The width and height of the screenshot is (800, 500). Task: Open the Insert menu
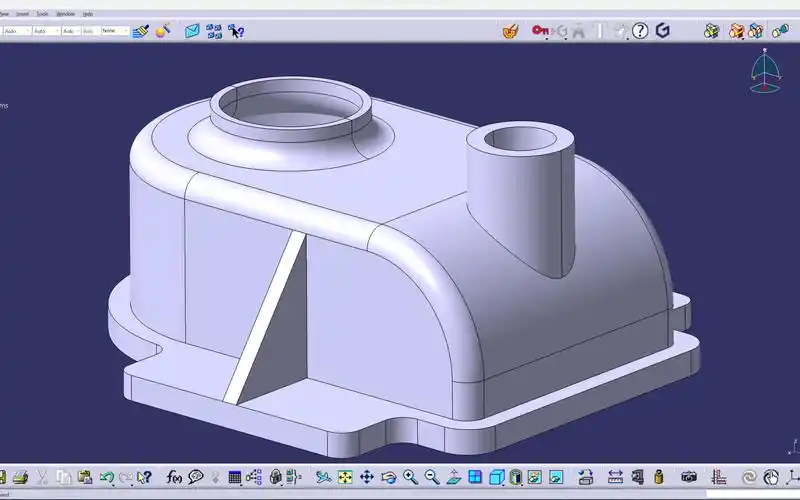tap(22, 14)
